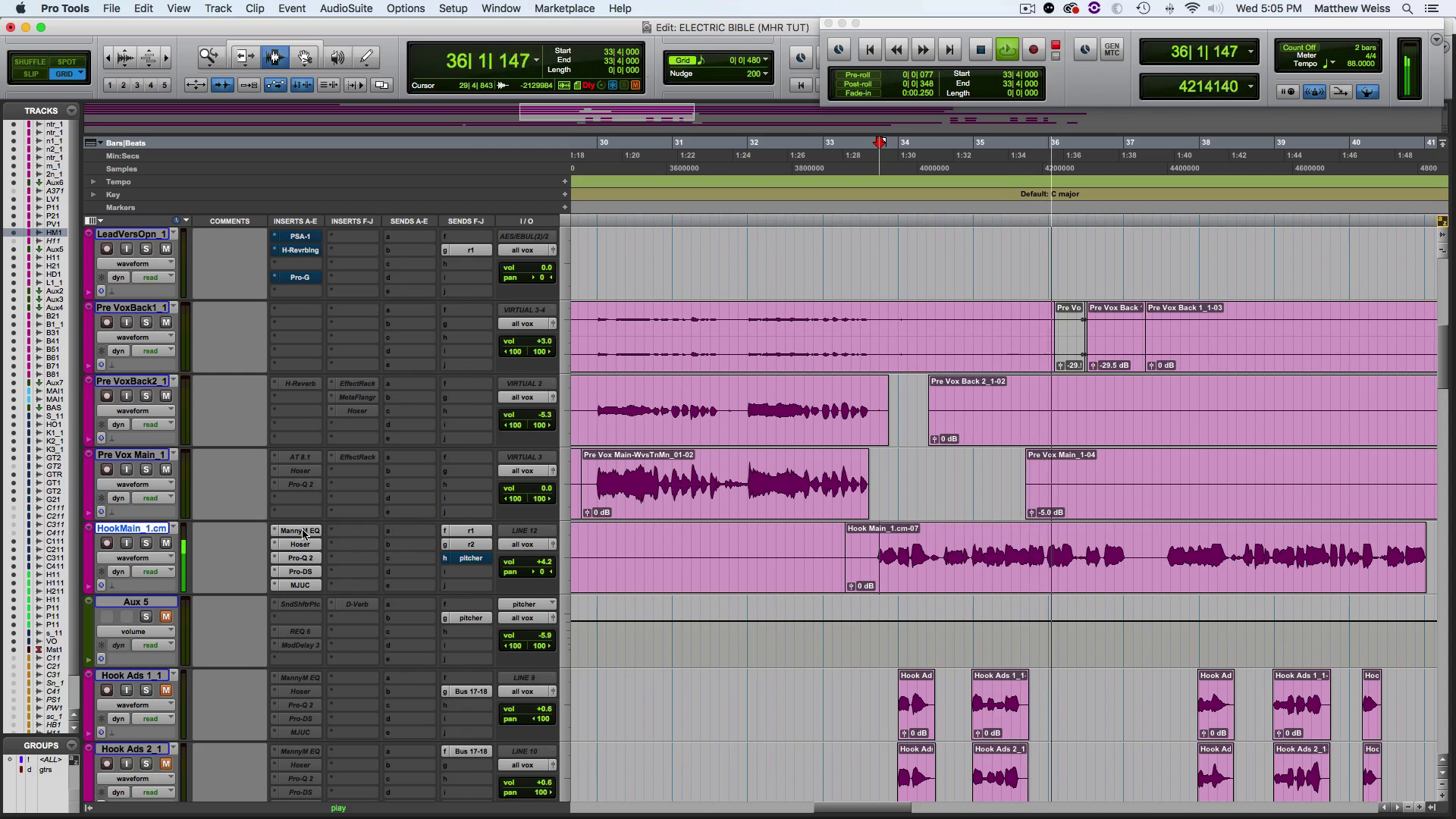1456x819 pixels.
Task: Click the Zoom Toggle icon
Action: point(196,85)
